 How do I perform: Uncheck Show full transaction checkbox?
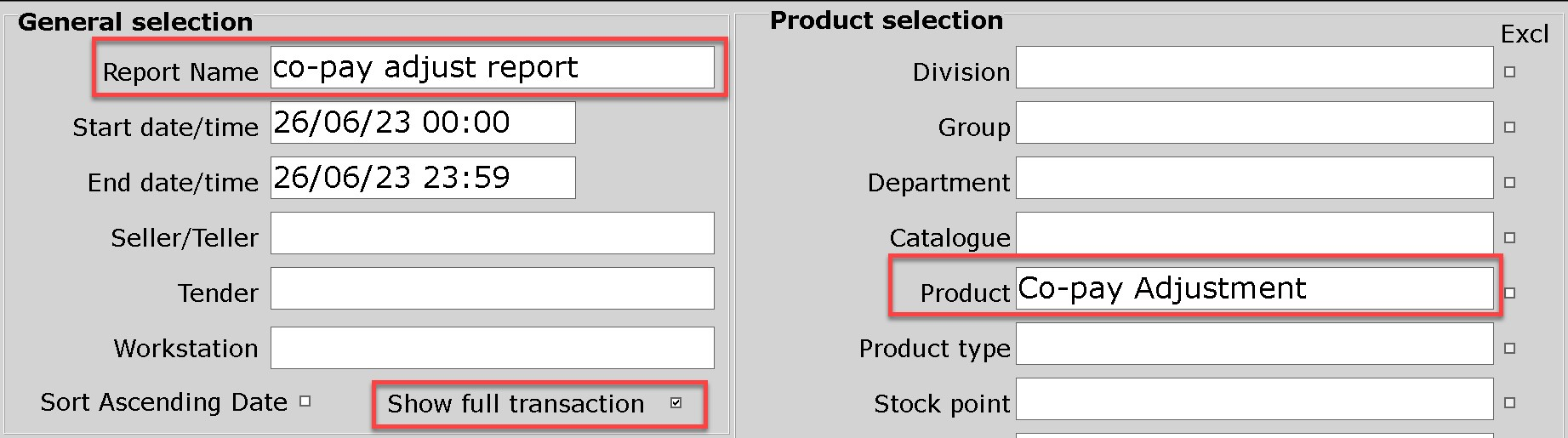(x=676, y=403)
